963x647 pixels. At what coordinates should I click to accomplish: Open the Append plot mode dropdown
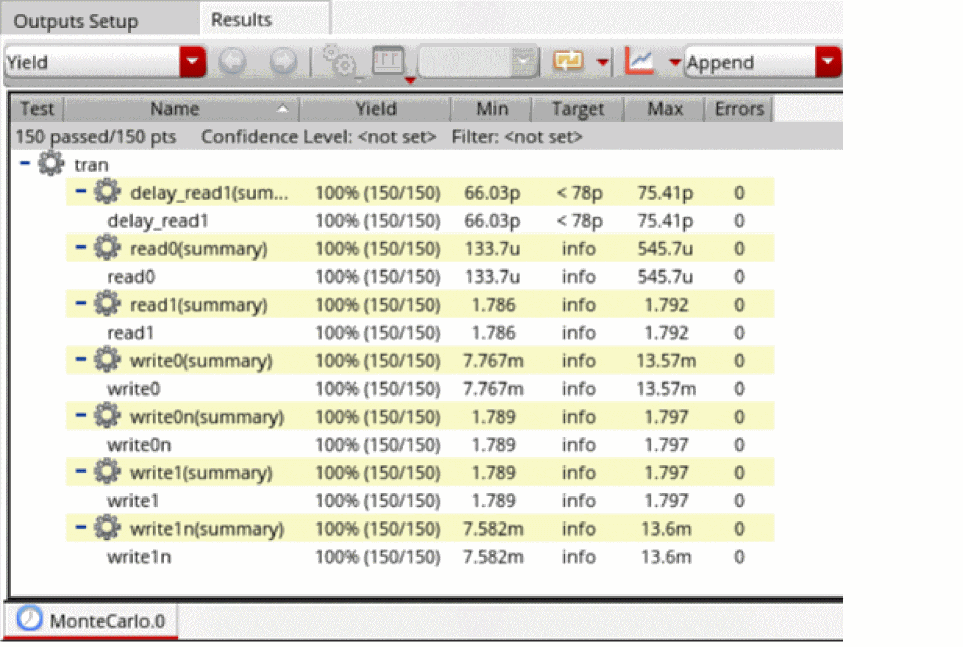point(827,62)
